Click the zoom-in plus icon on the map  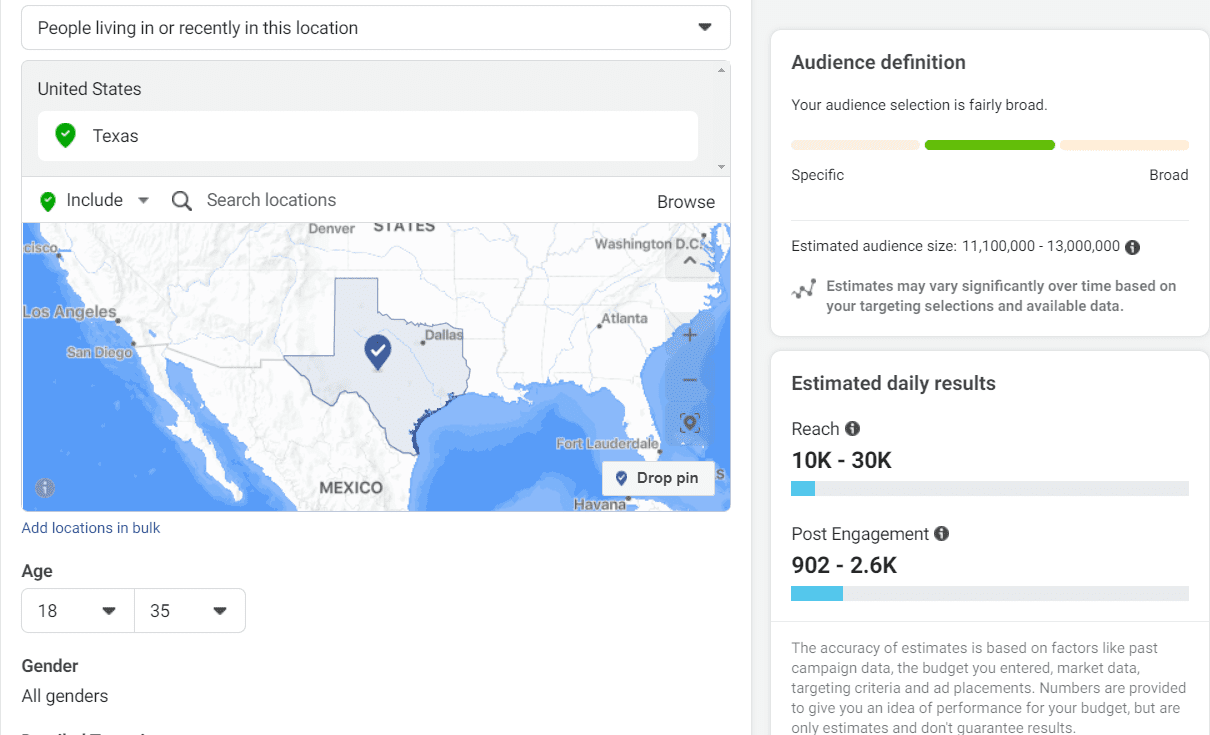point(689,335)
